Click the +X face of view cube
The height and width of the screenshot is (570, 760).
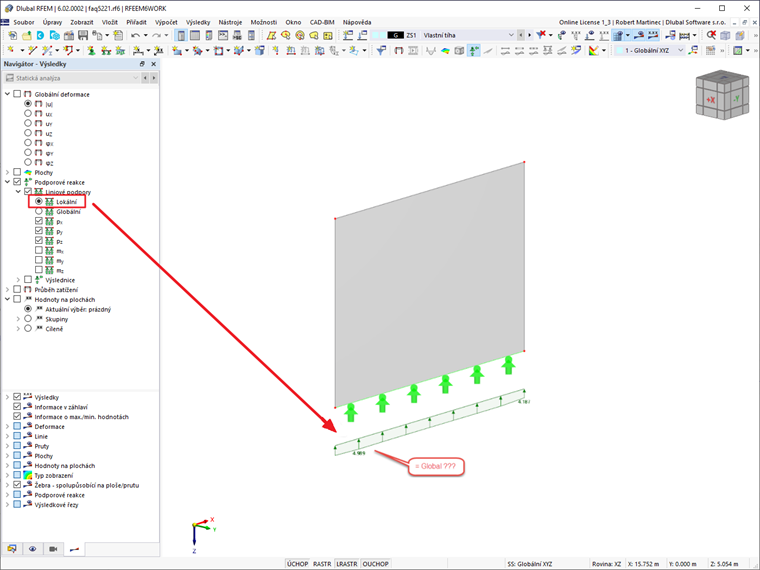click(x=710, y=99)
